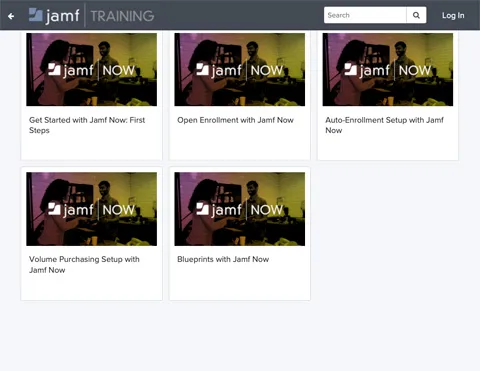Image resolution: width=480 pixels, height=371 pixels.
Task: Select 'Get Started with Jamf Now: First Steps' title
Action: (x=87, y=125)
